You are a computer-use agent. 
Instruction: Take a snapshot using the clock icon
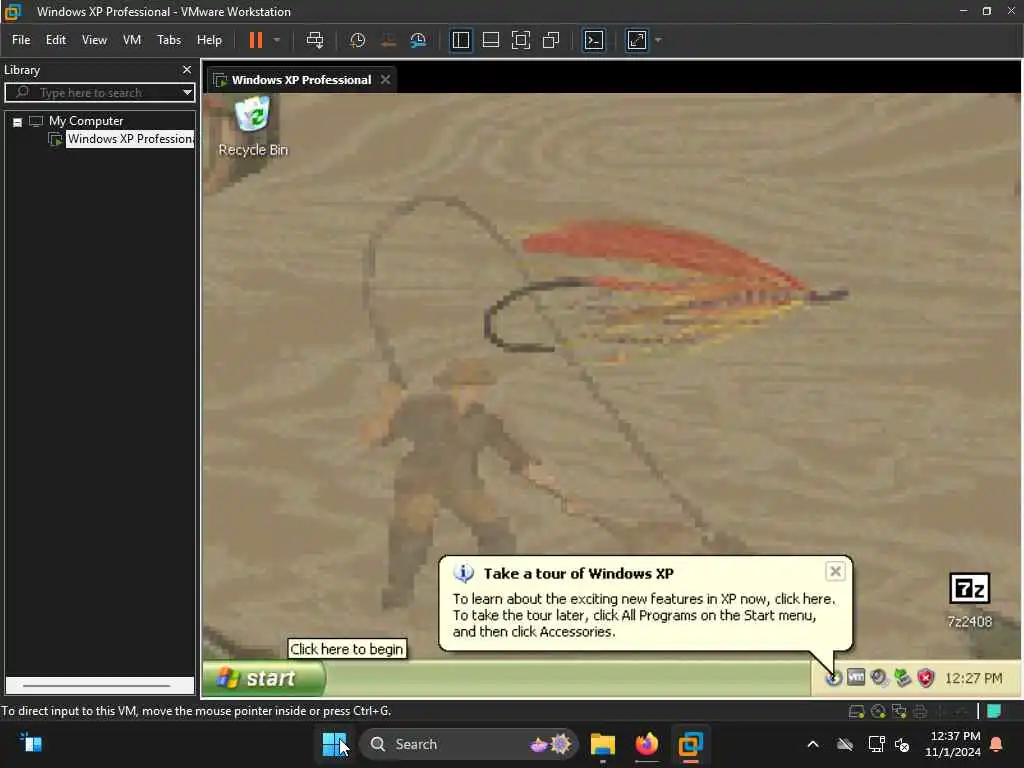[357, 40]
